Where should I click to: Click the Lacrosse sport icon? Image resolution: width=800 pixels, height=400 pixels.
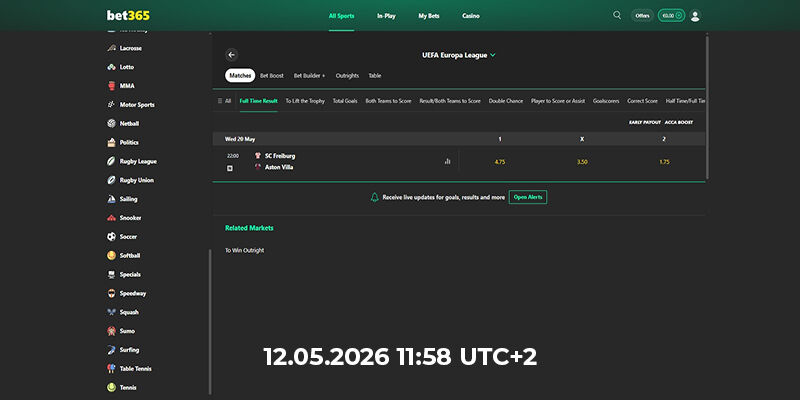(x=111, y=48)
